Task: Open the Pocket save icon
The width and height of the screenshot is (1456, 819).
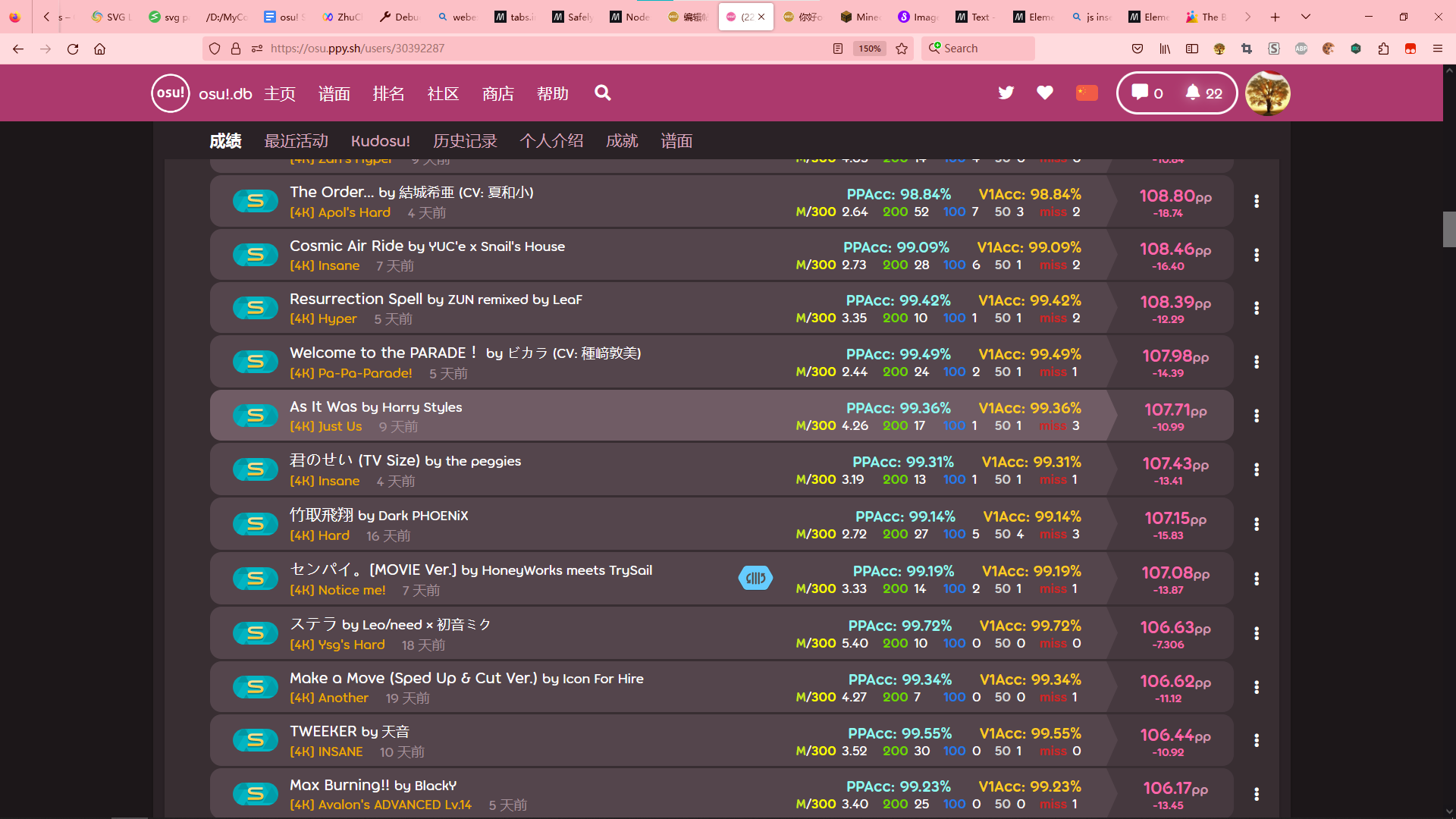Action: tap(1137, 49)
